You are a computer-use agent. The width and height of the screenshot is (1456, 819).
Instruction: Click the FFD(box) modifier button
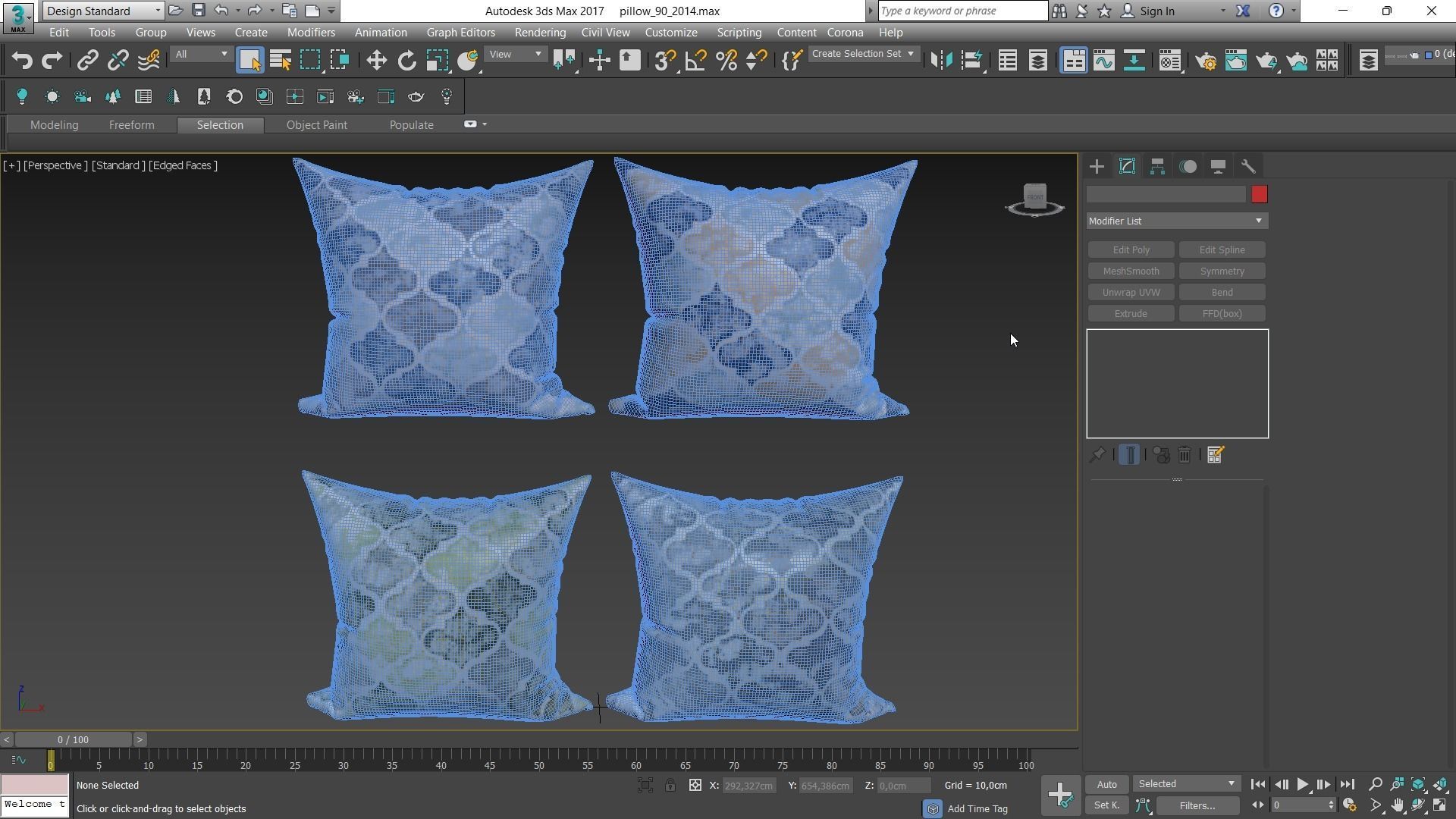pyautogui.click(x=1222, y=314)
